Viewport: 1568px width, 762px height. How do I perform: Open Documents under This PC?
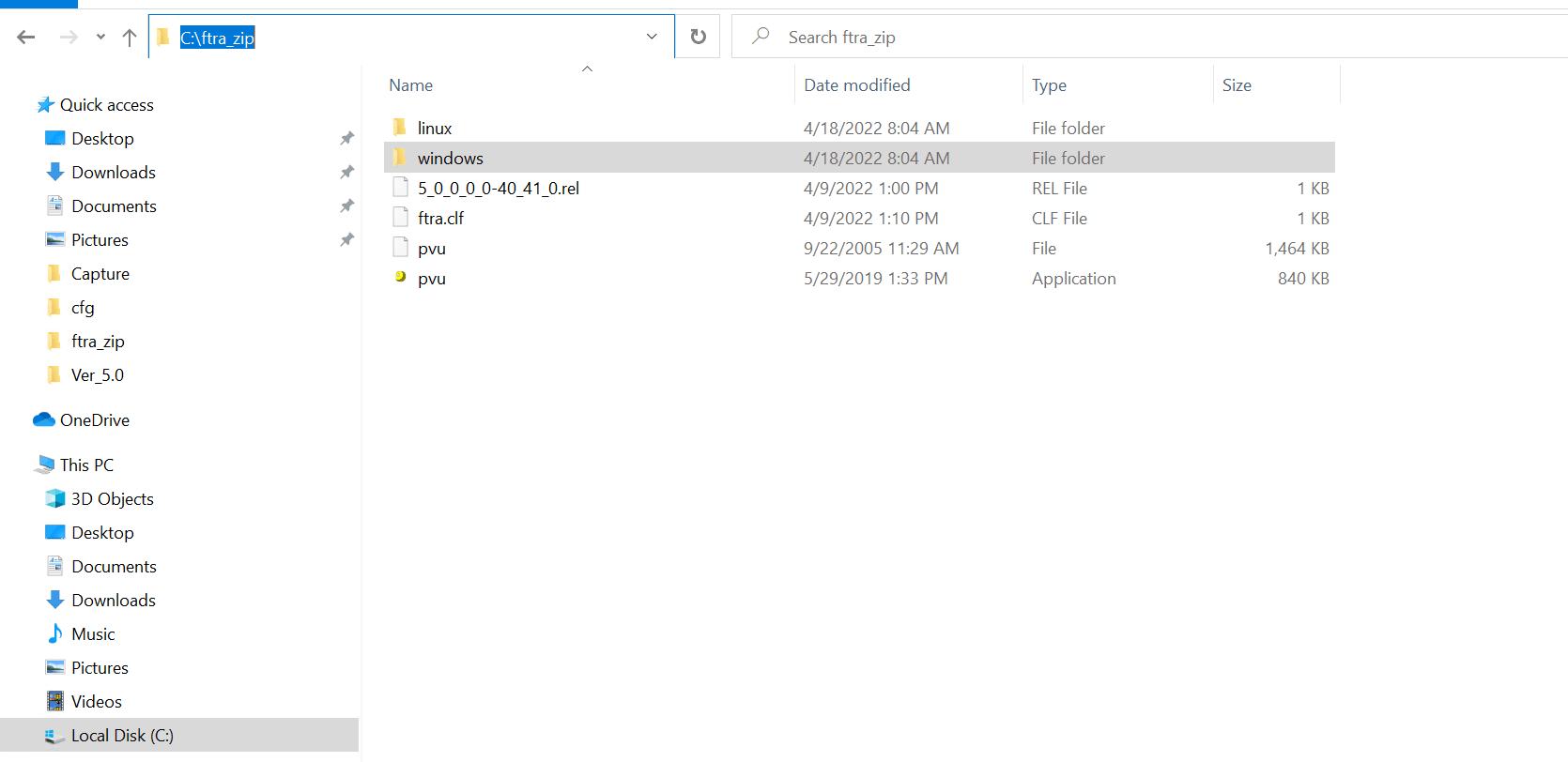tap(114, 567)
